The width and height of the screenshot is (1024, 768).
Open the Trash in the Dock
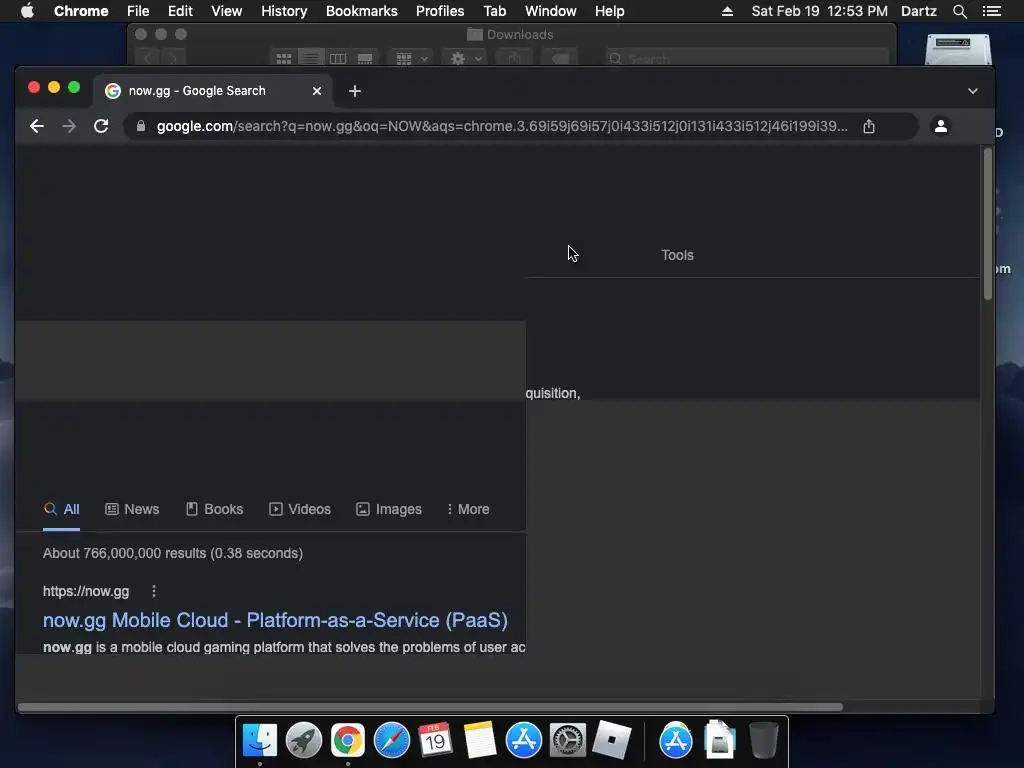click(763, 741)
